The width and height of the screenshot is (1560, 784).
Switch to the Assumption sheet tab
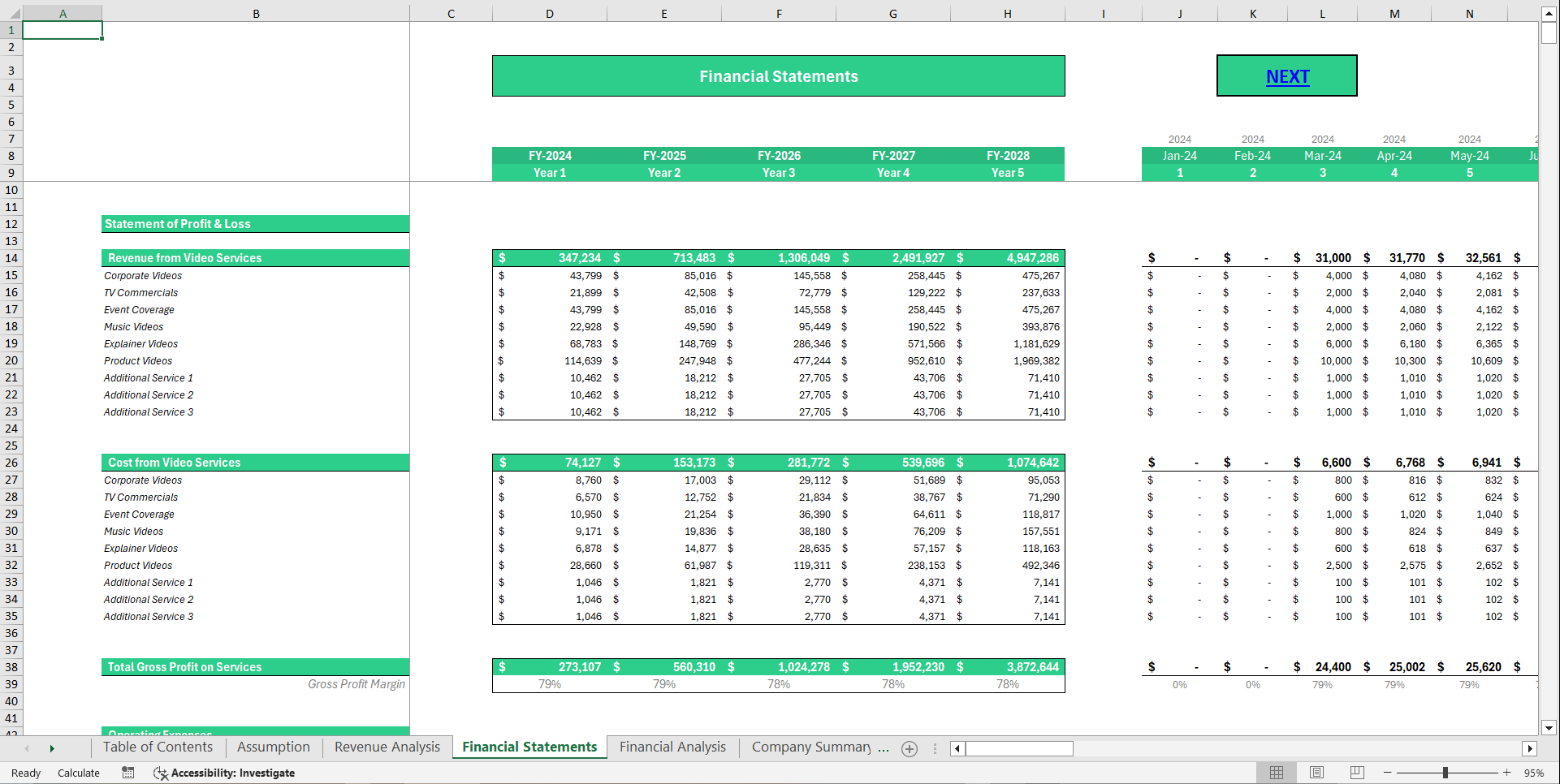click(273, 747)
